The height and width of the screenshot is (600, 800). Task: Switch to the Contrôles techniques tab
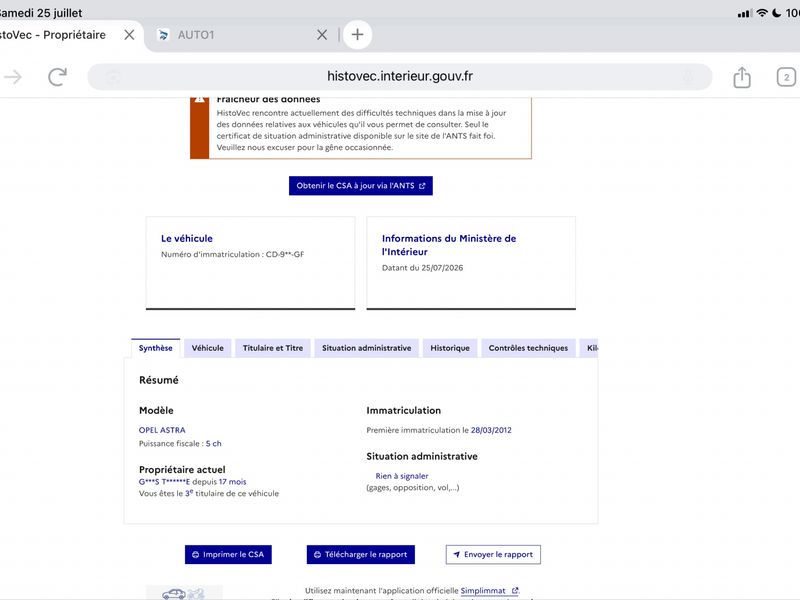click(528, 348)
